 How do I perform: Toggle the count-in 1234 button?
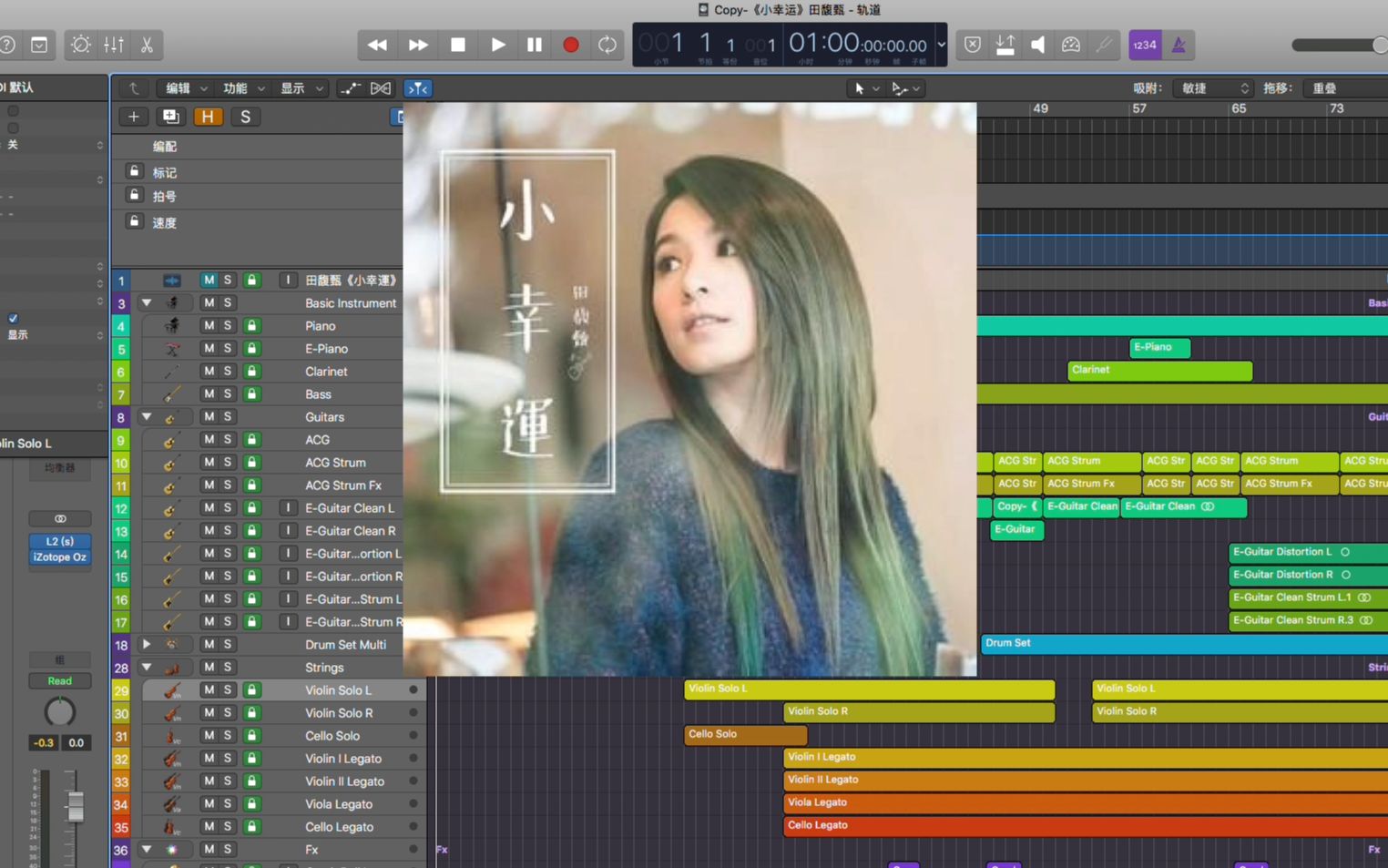(1145, 45)
